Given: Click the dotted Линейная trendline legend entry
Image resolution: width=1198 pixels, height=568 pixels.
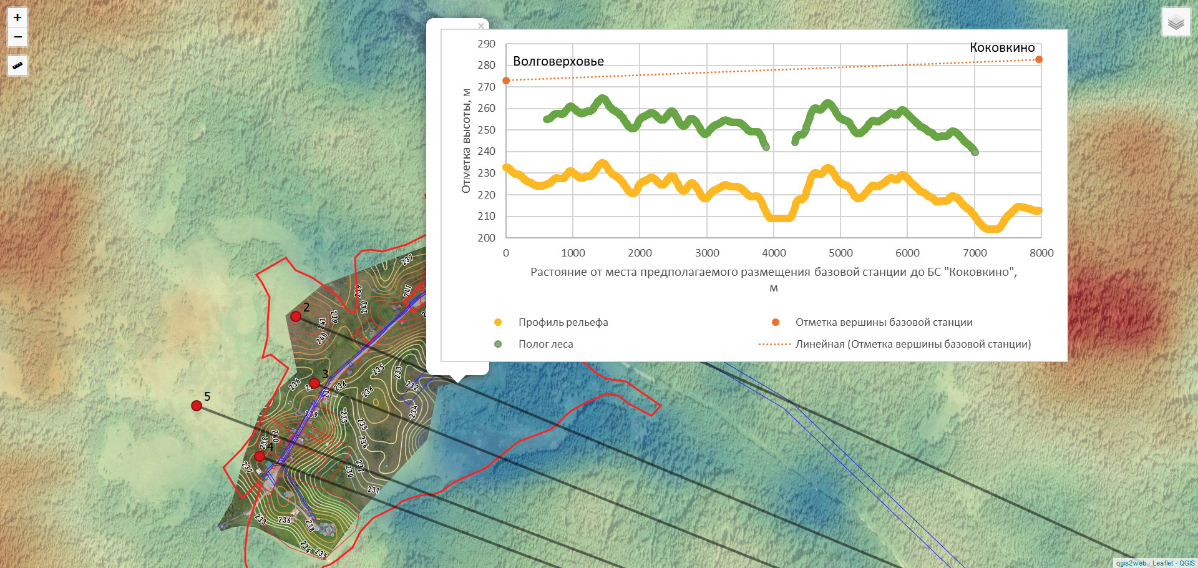Looking at the screenshot, I should coord(913,343).
